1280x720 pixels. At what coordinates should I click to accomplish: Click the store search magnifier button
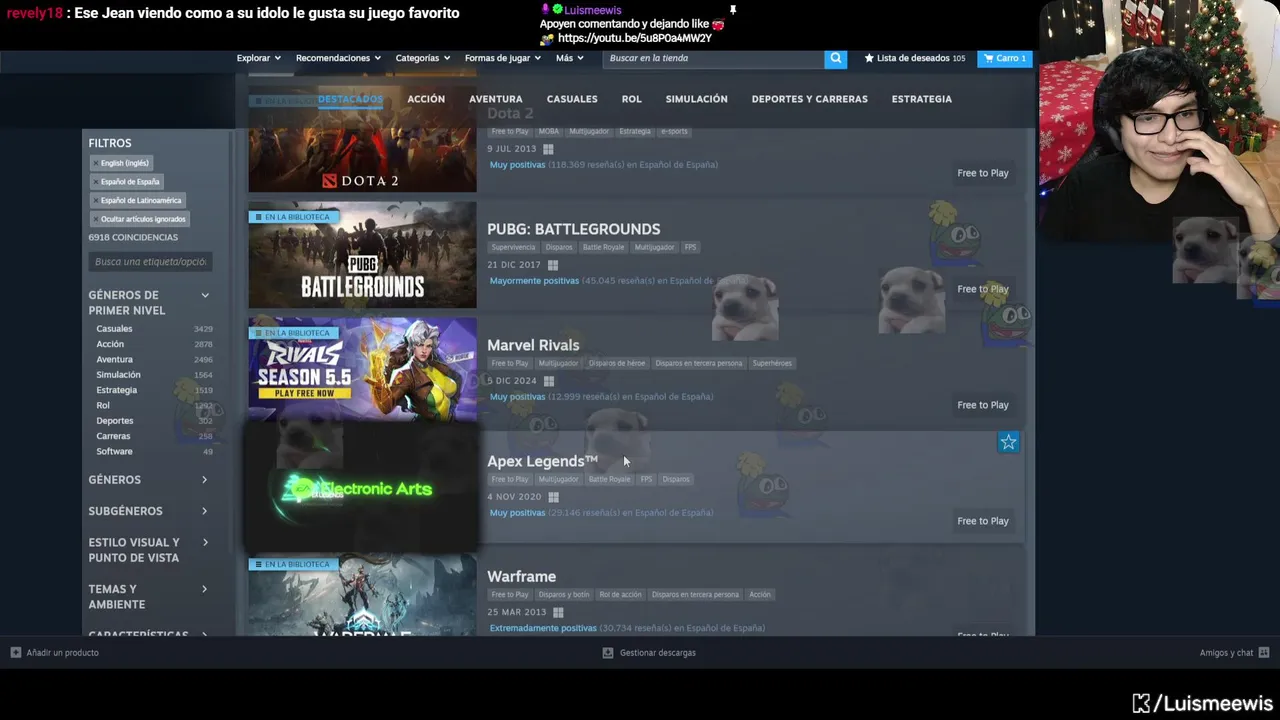(835, 58)
